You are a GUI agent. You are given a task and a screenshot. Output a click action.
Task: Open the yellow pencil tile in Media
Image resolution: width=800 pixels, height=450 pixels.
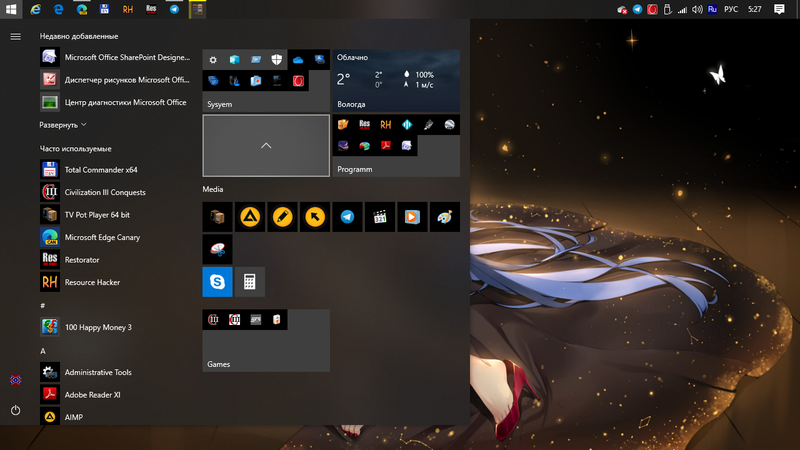tap(282, 217)
